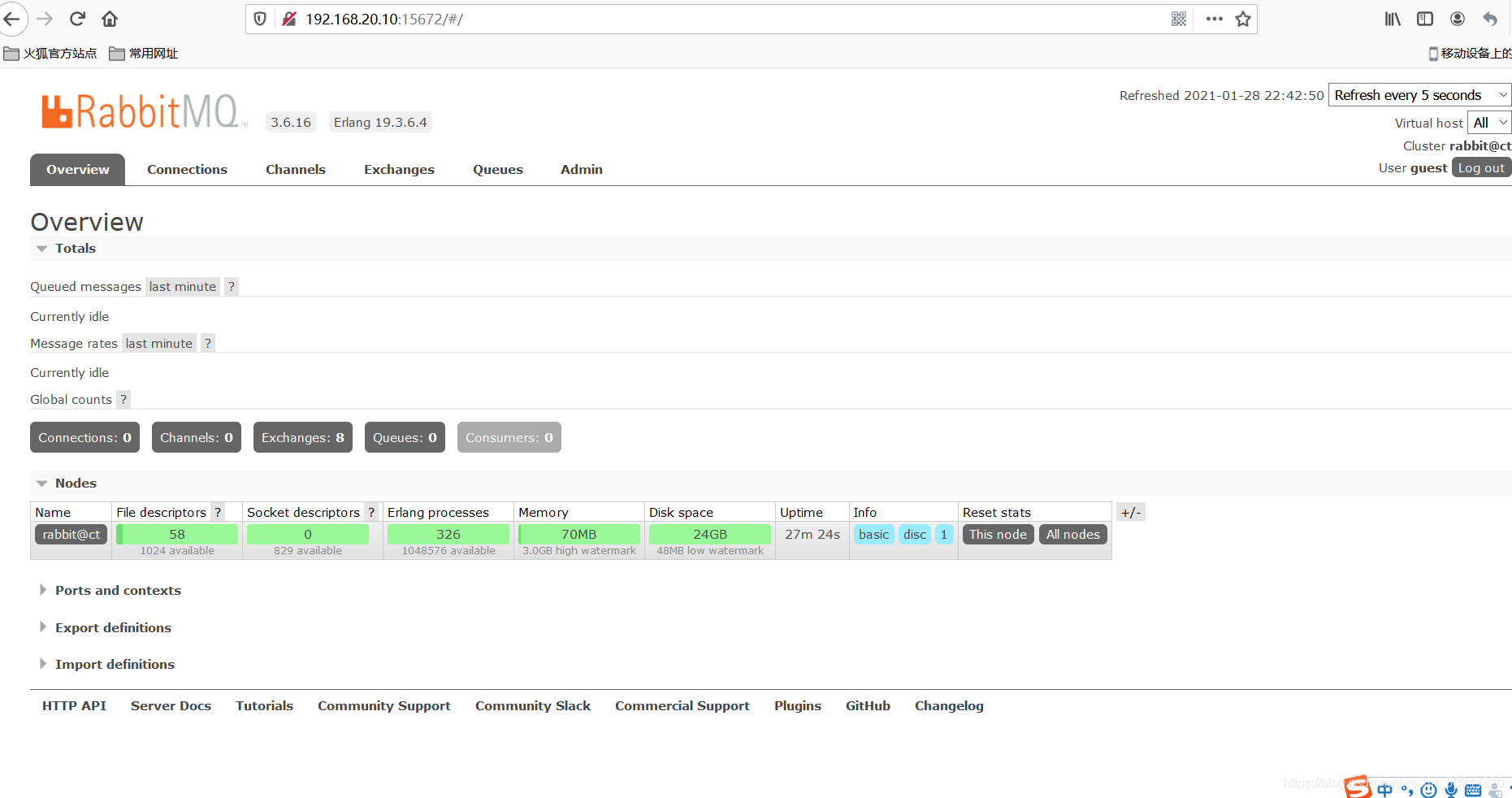Open the QR code icon in address bar

point(1179,19)
